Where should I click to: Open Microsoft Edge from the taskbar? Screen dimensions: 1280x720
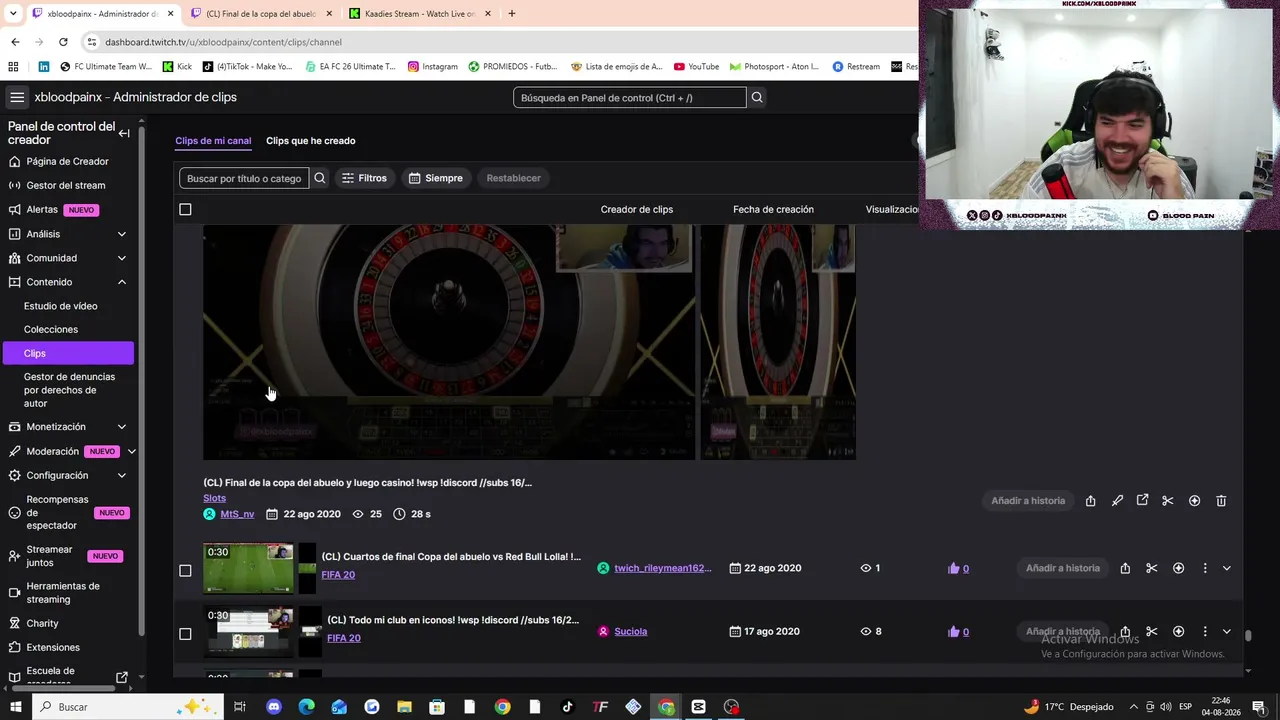[x=306, y=707]
